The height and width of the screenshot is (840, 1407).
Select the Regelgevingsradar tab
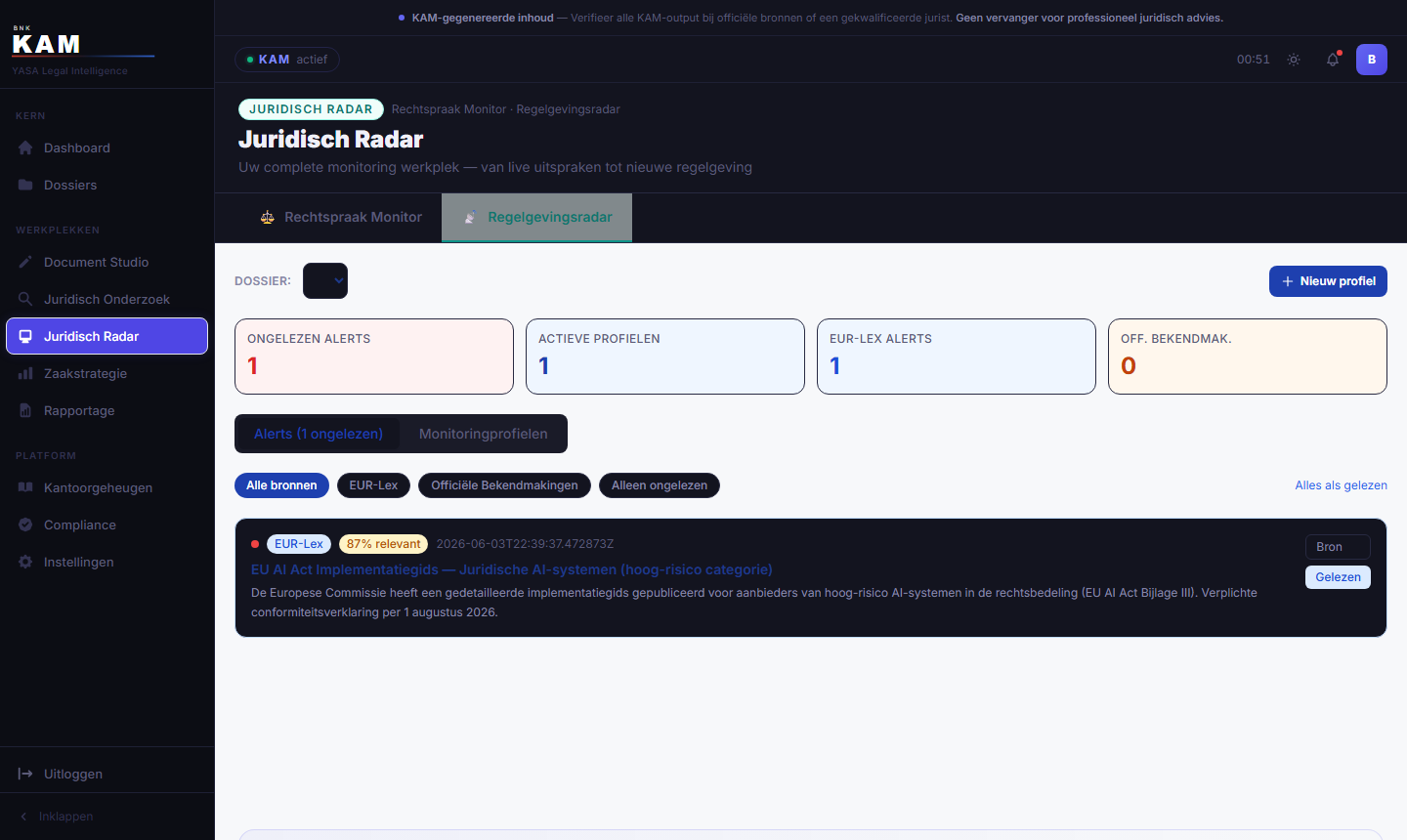537,217
